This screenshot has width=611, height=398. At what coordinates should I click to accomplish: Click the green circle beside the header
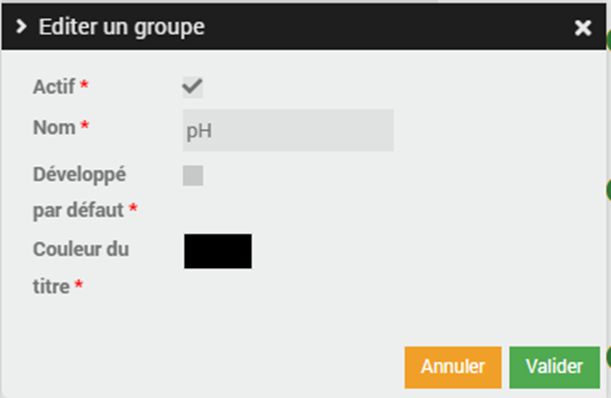coord(608,40)
